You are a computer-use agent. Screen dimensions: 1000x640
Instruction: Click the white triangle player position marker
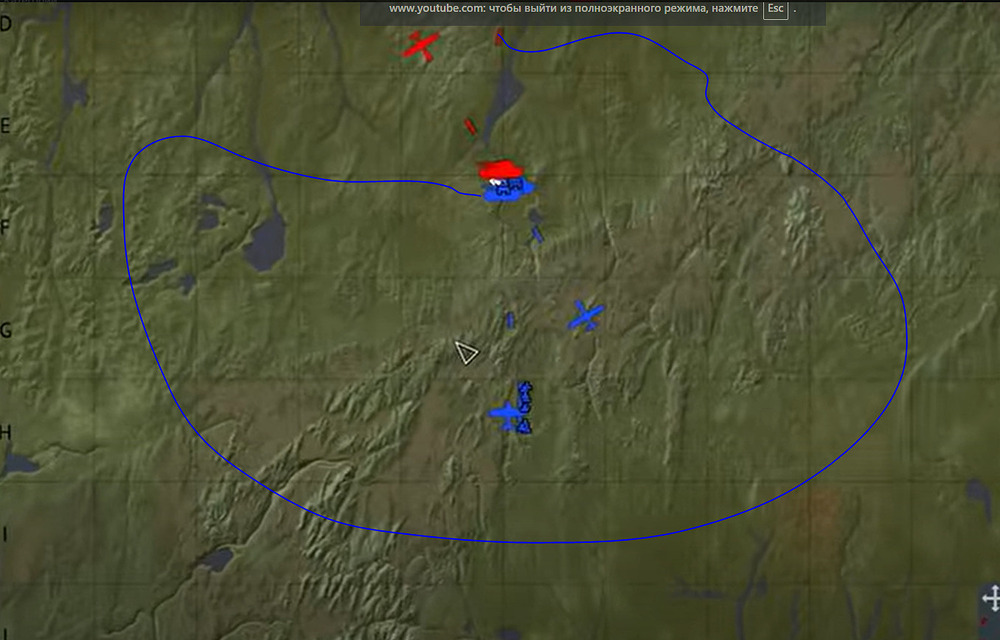(466, 352)
